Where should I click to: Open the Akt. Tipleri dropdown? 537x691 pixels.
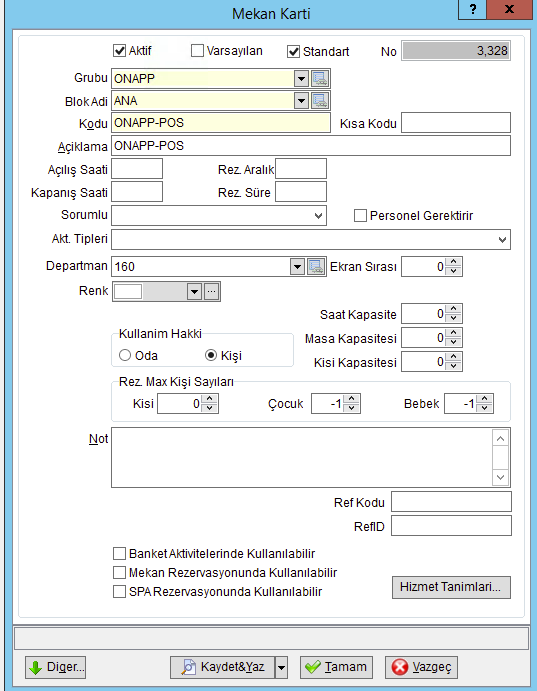point(502,240)
